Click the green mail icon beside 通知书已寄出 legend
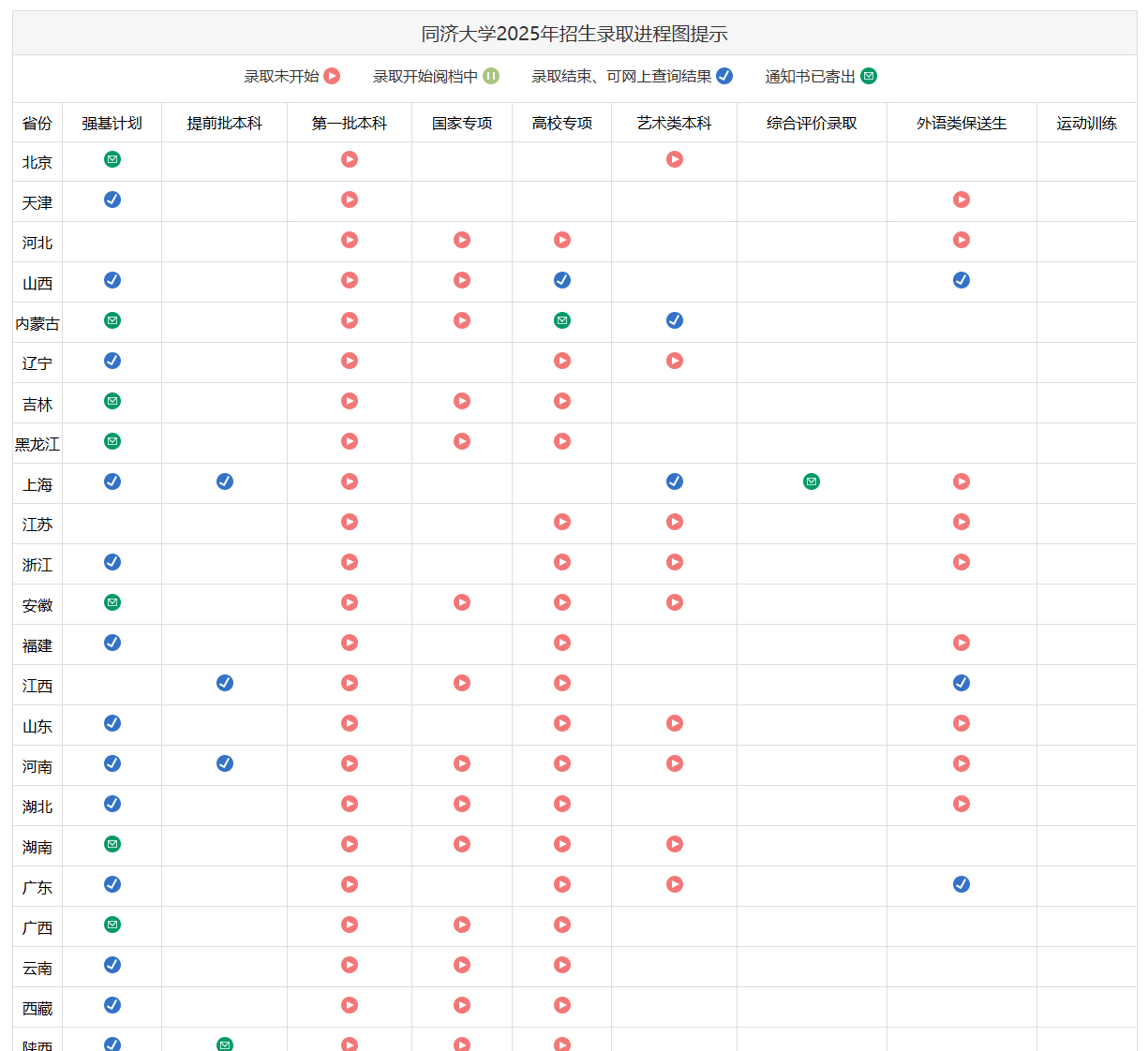Viewport: 1148px width, 1051px height. coord(869,76)
